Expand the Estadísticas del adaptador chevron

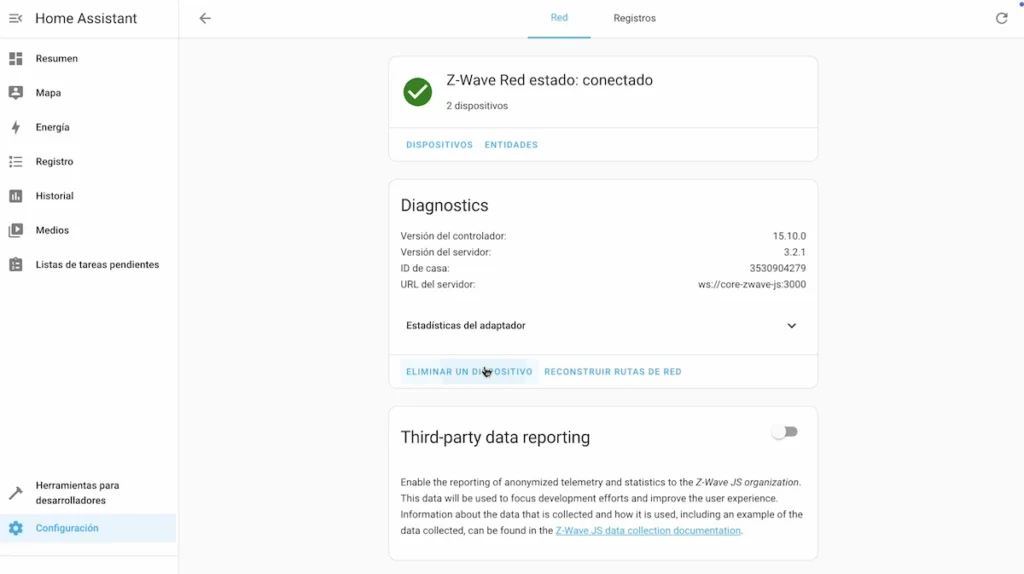pos(792,325)
